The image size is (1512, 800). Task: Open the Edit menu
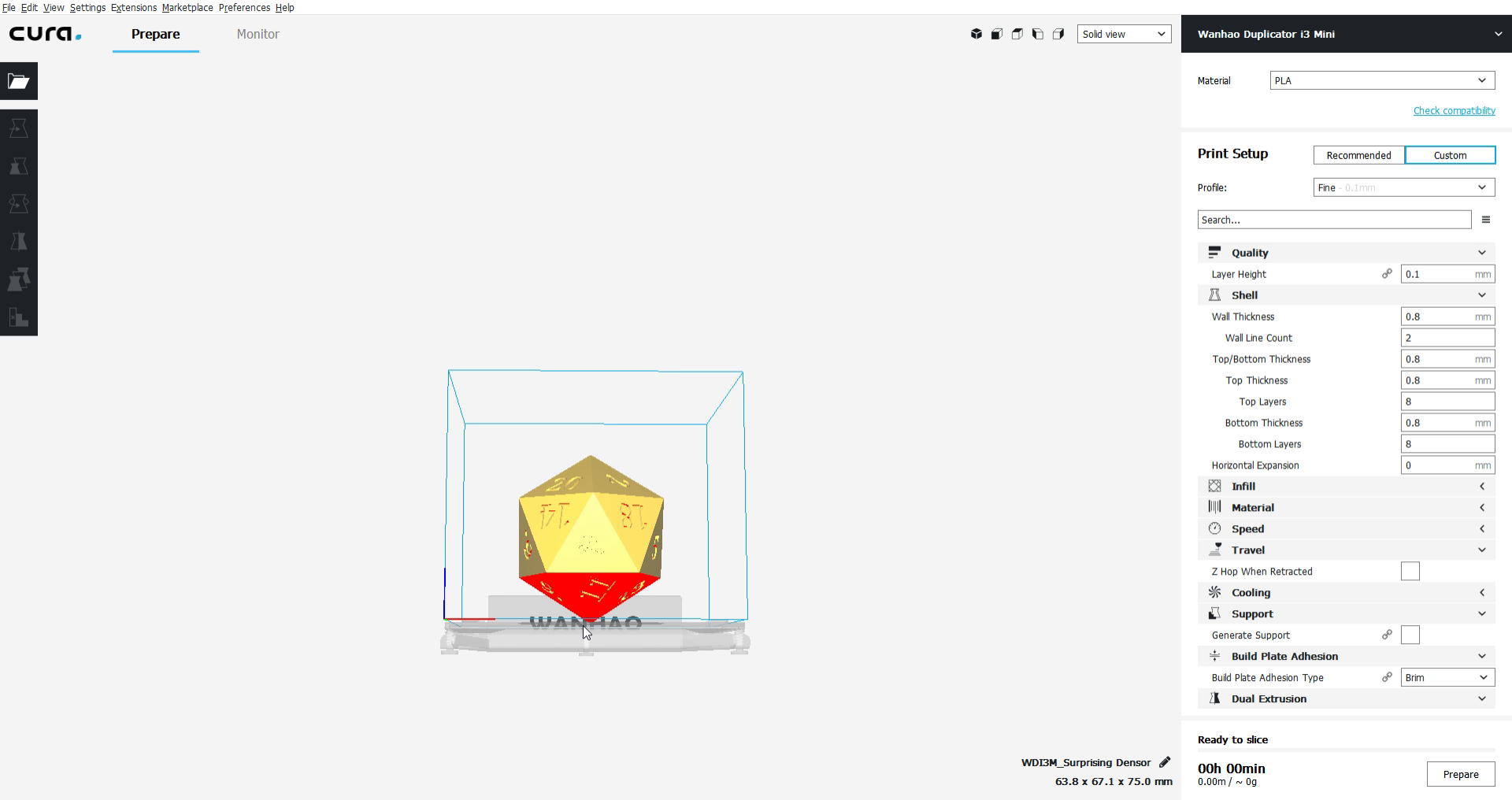[x=29, y=7]
